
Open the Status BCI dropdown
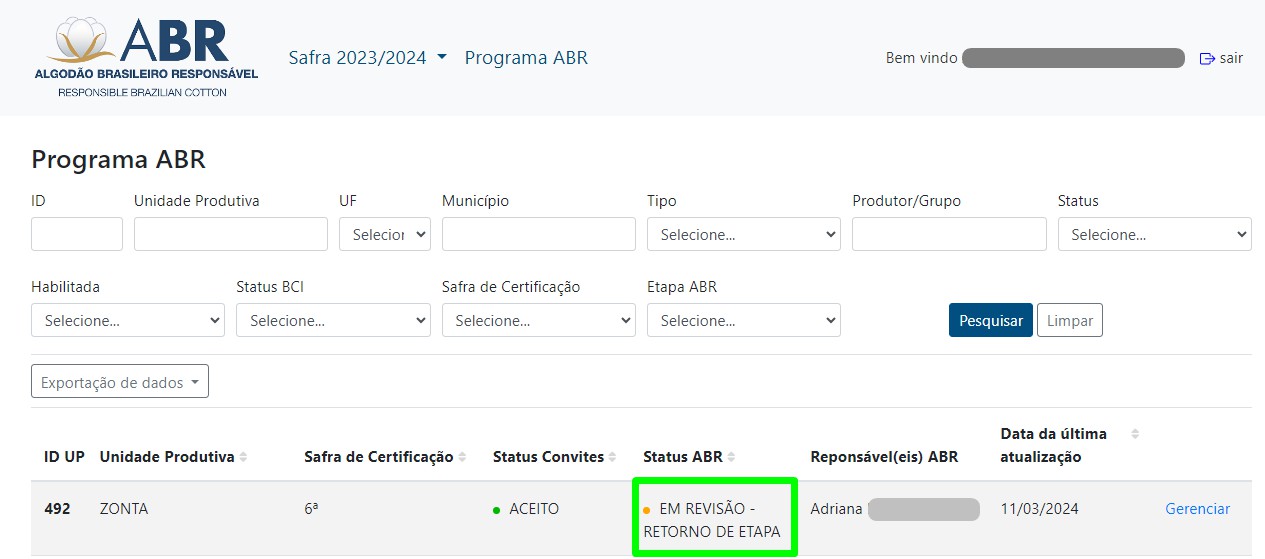coord(332,320)
